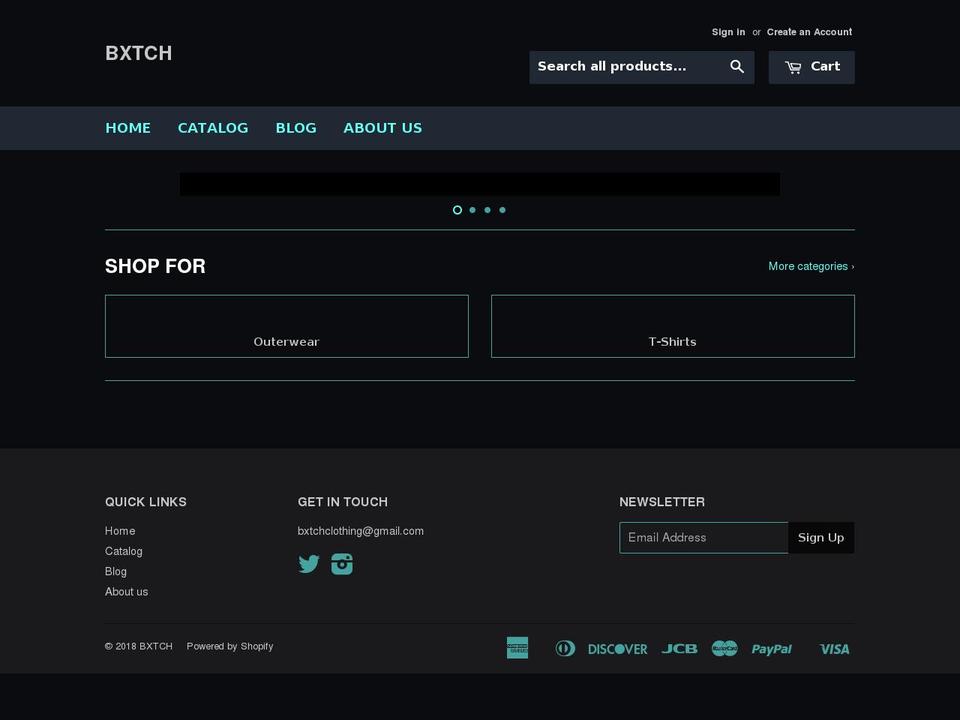Click the Discover payment icon
Image resolution: width=960 pixels, height=720 pixels.
[x=617, y=648]
